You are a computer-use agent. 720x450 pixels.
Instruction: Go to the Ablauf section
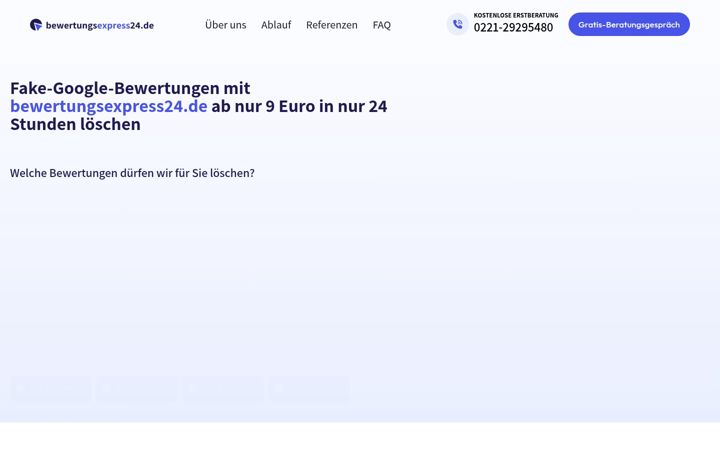(x=276, y=25)
